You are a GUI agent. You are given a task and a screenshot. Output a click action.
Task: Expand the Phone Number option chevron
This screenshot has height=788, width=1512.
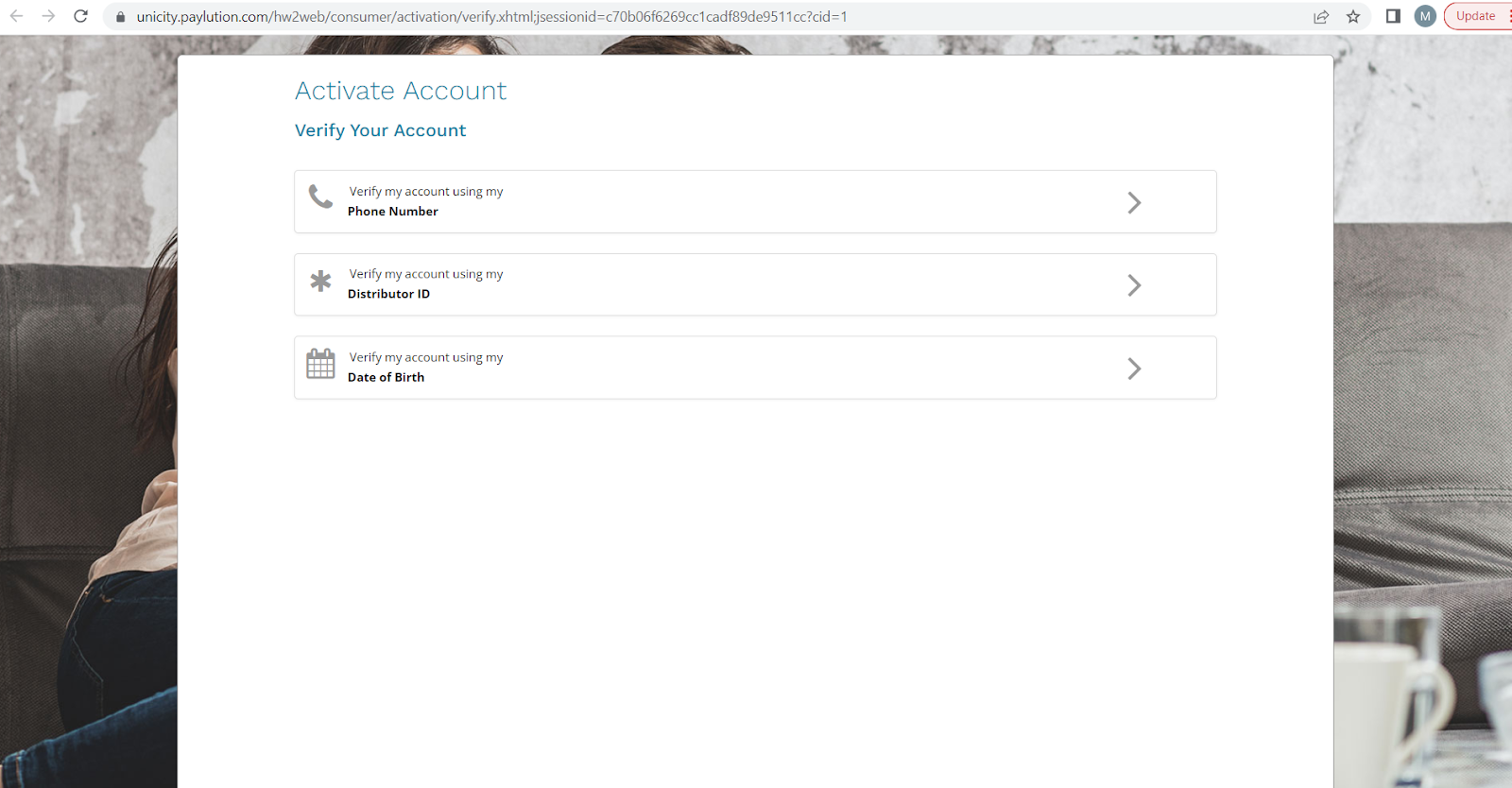click(1134, 202)
